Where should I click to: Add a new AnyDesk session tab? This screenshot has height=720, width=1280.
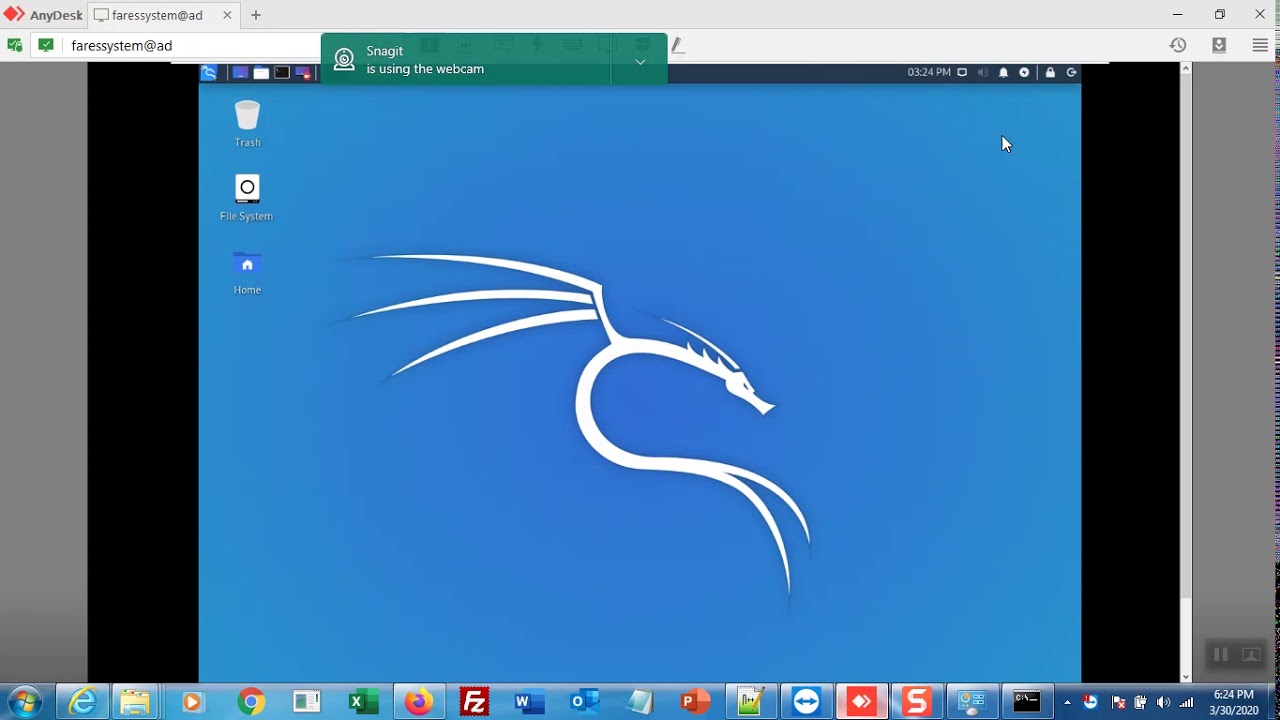[x=256, y=15]
